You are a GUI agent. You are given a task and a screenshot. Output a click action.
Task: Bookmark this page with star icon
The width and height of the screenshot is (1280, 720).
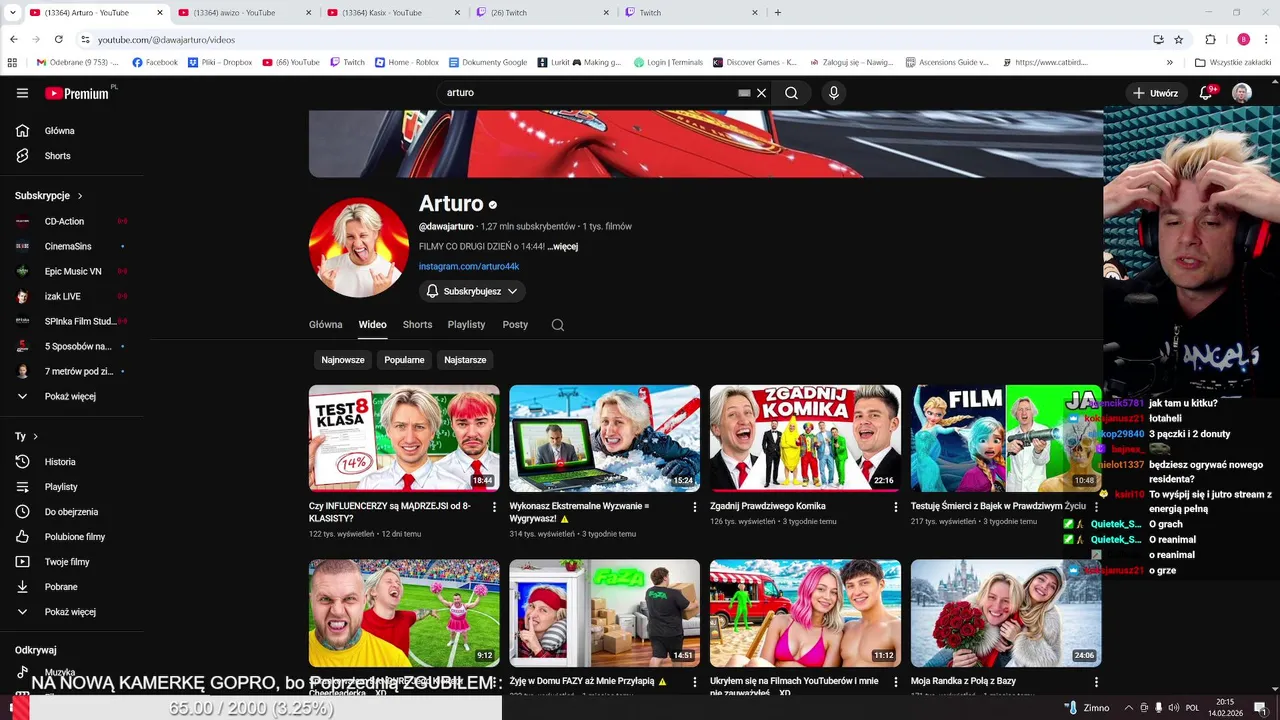pos(1179,39)
